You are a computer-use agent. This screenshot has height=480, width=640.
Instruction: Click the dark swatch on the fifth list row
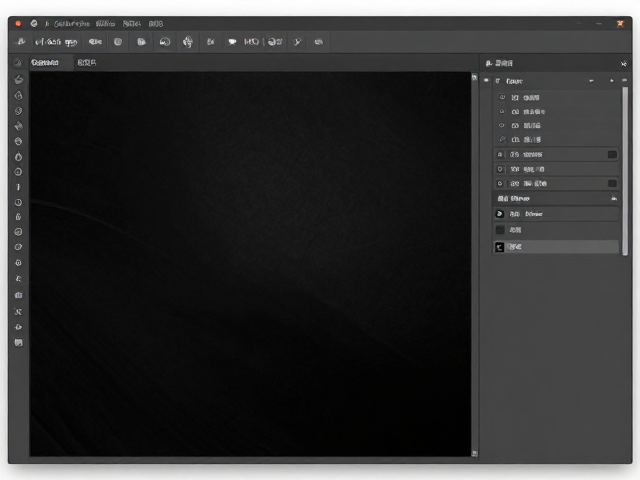click(x=612, y=154)
